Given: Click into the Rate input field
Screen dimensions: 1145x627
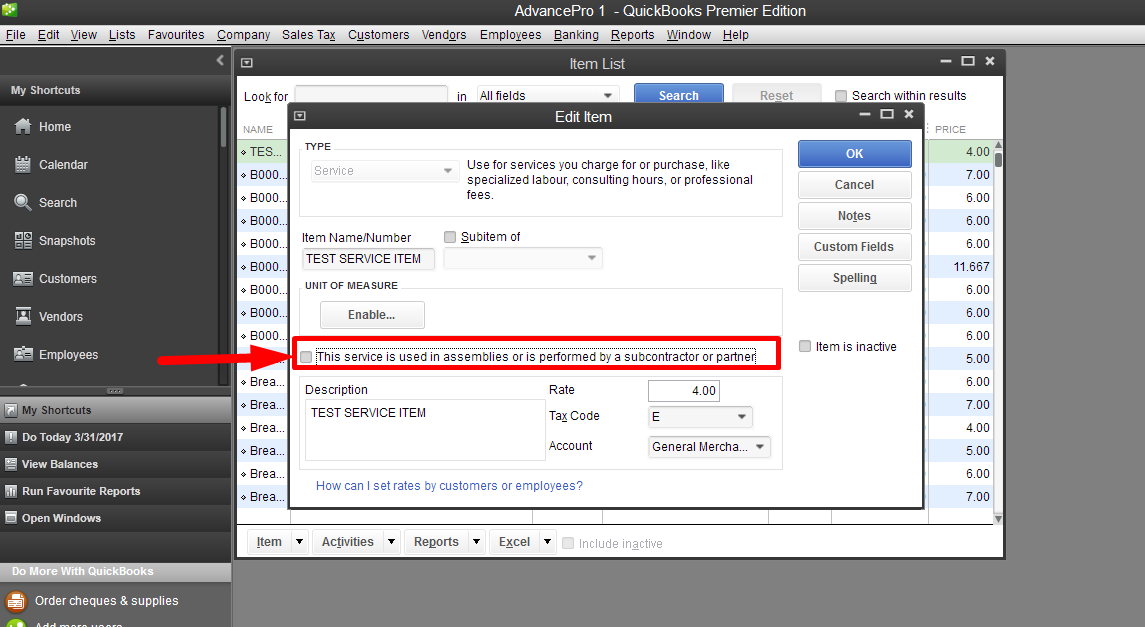Looking at the screenshot, I should [683, 391].
